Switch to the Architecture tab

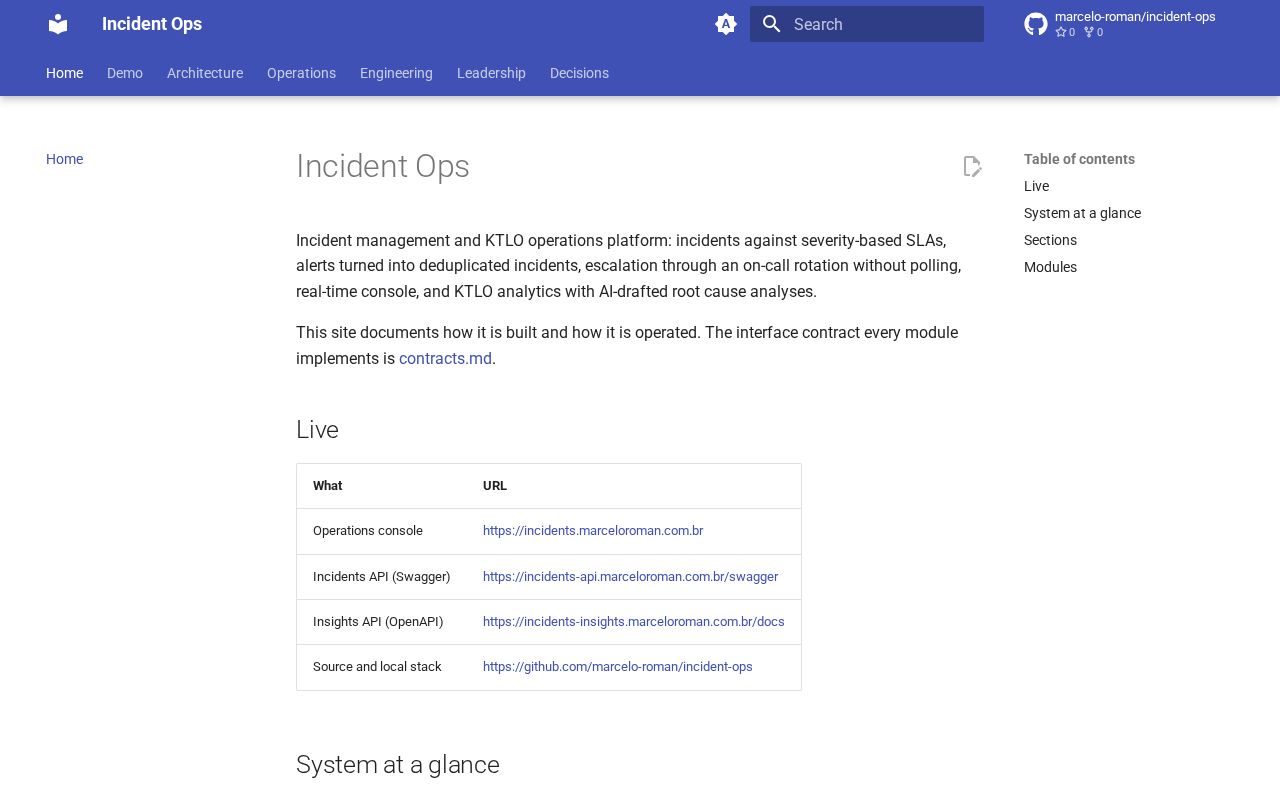[x=205, y=73]
